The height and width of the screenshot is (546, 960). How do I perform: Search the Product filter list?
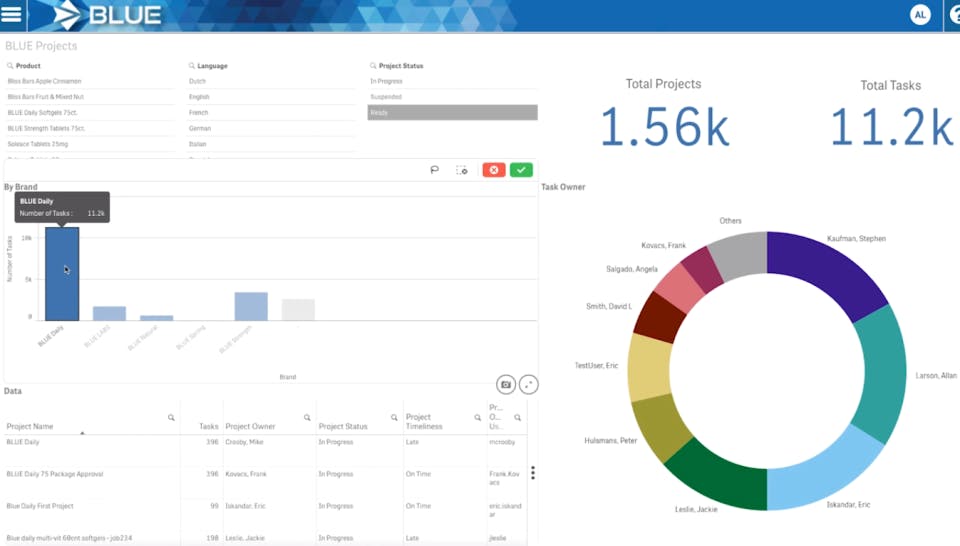pos(10,65)
